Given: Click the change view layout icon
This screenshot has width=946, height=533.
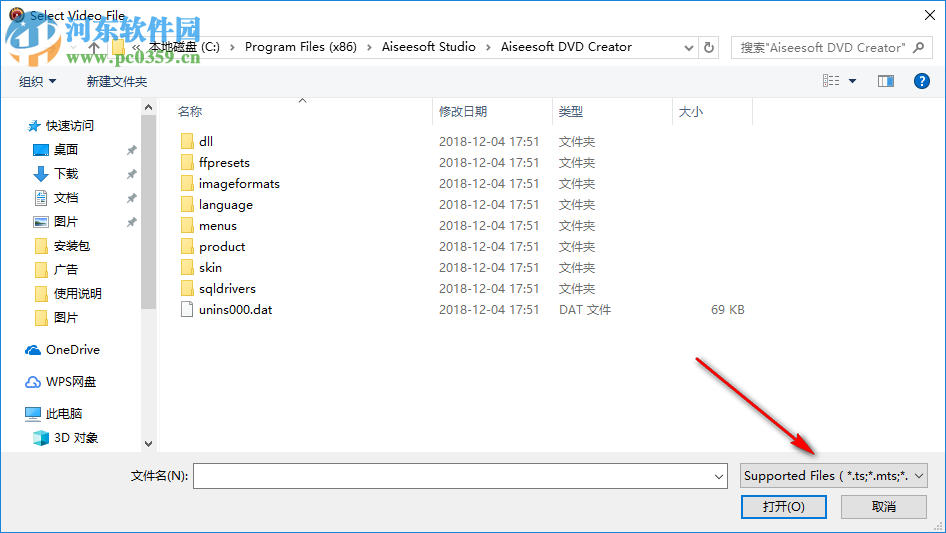Looking at the screenshot, I should tap(831, 81).
